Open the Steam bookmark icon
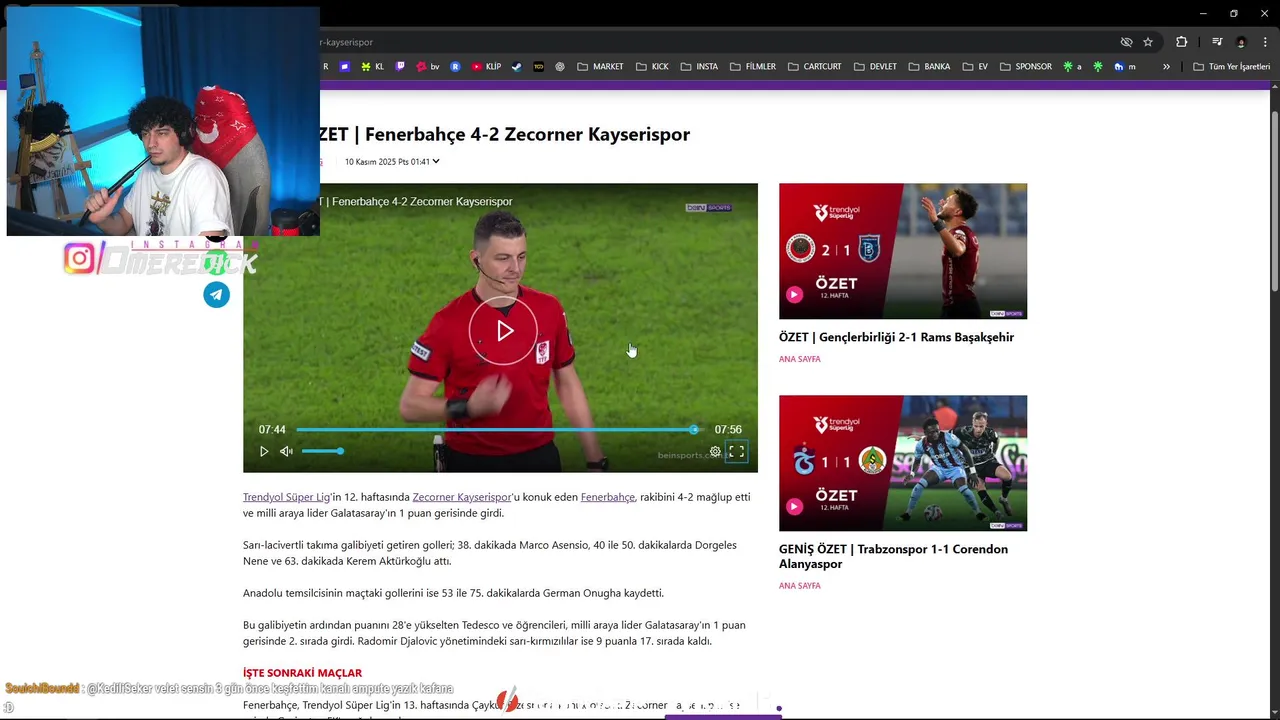Screen dimensions: 1280x720 coord(517,67)
